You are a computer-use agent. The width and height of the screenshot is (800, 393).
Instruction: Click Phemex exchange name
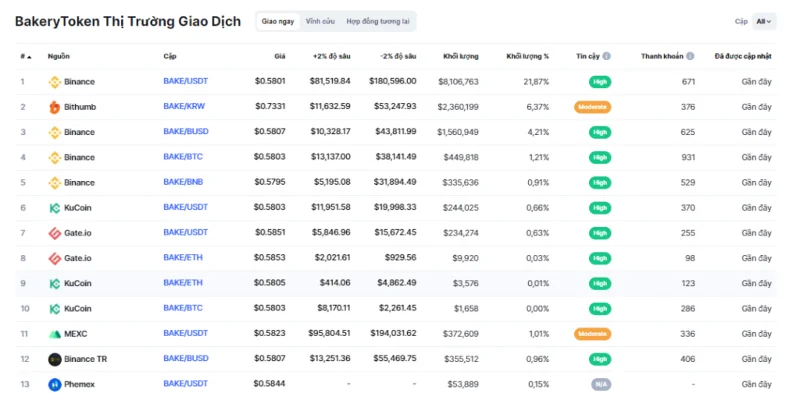click(80, 384)
